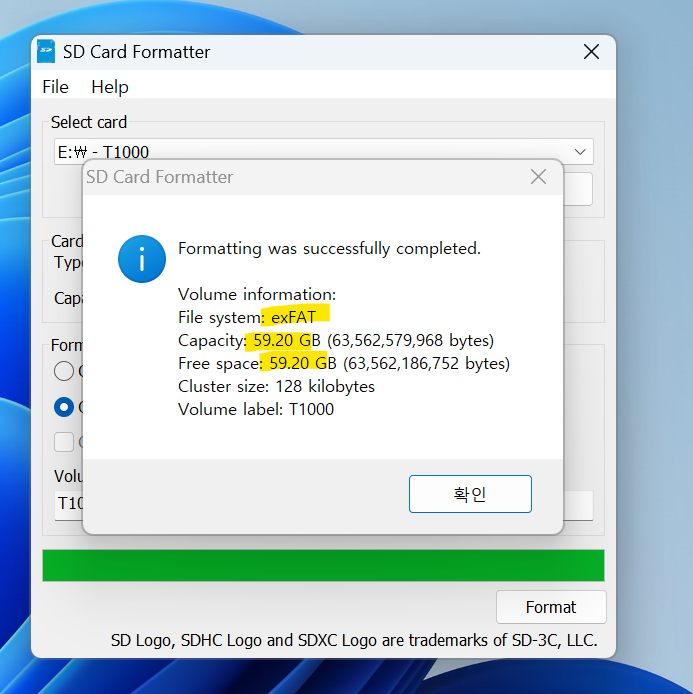The image size is (693, 694).
Task: Click the 'Cluster size: 128 kilobytes' line
Action: point(276,386)
